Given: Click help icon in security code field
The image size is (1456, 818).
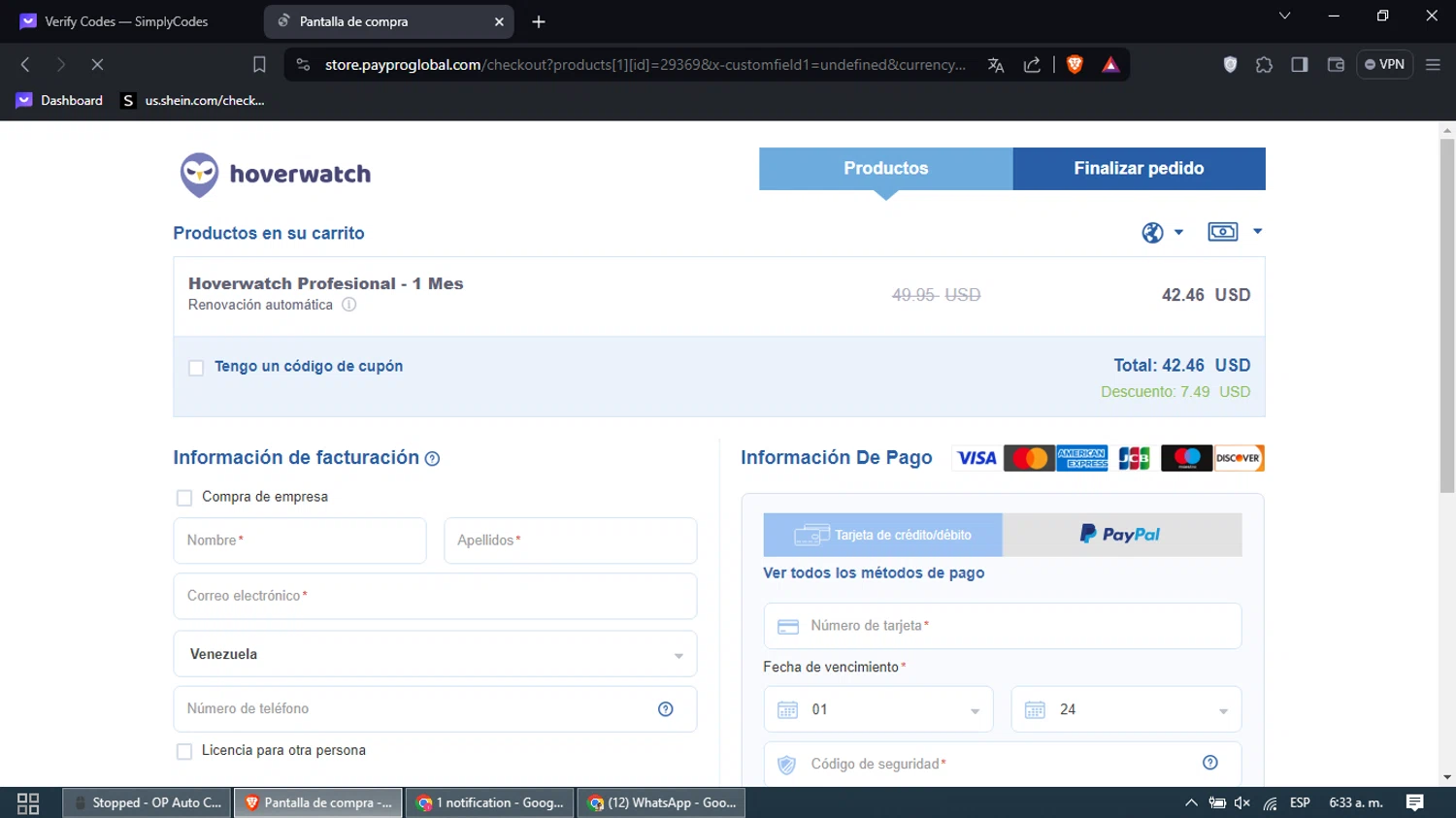Looking at the screenshot, I should 1210,763.
